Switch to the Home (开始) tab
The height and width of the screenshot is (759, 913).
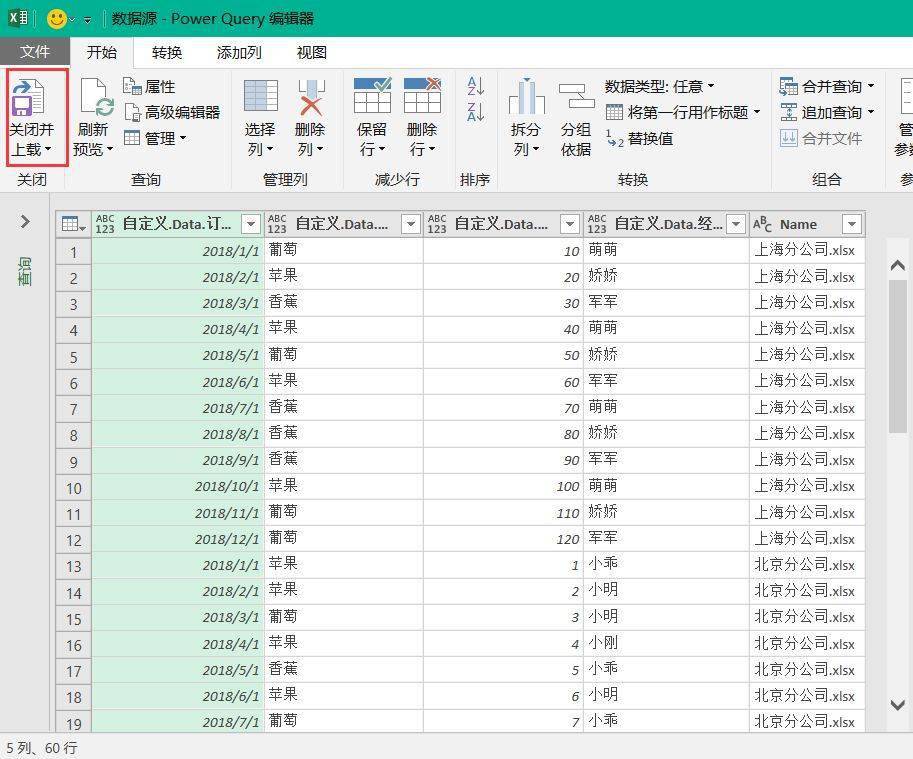pos(102,52)
